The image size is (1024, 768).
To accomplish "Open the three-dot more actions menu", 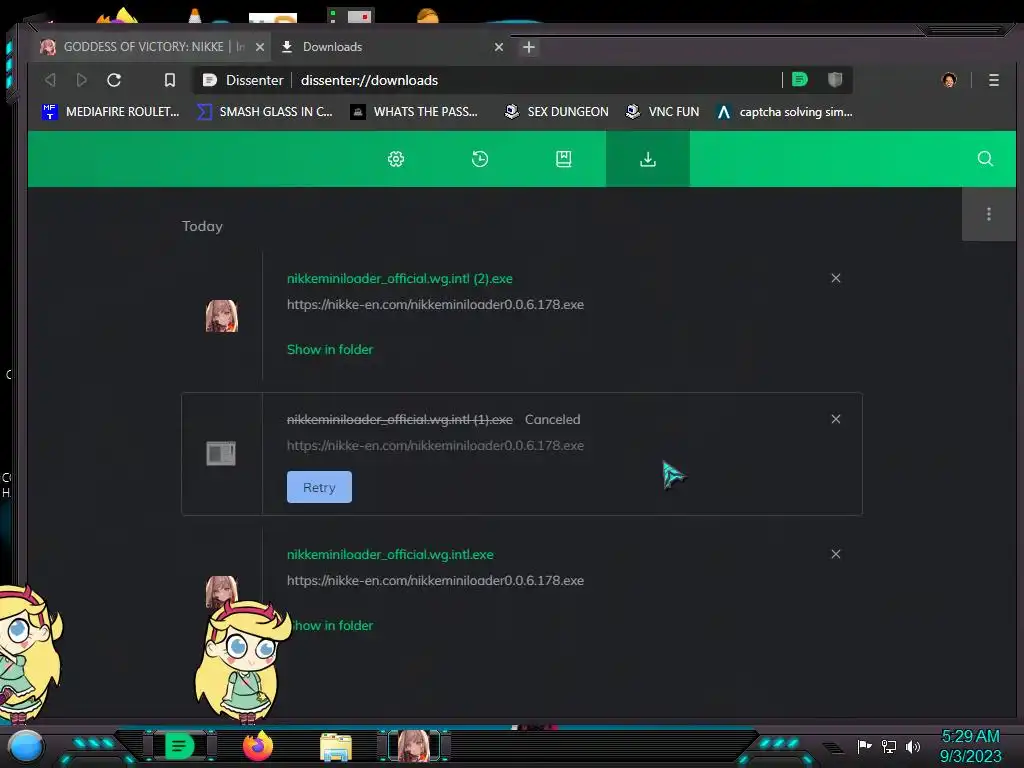I will point(989,214).
